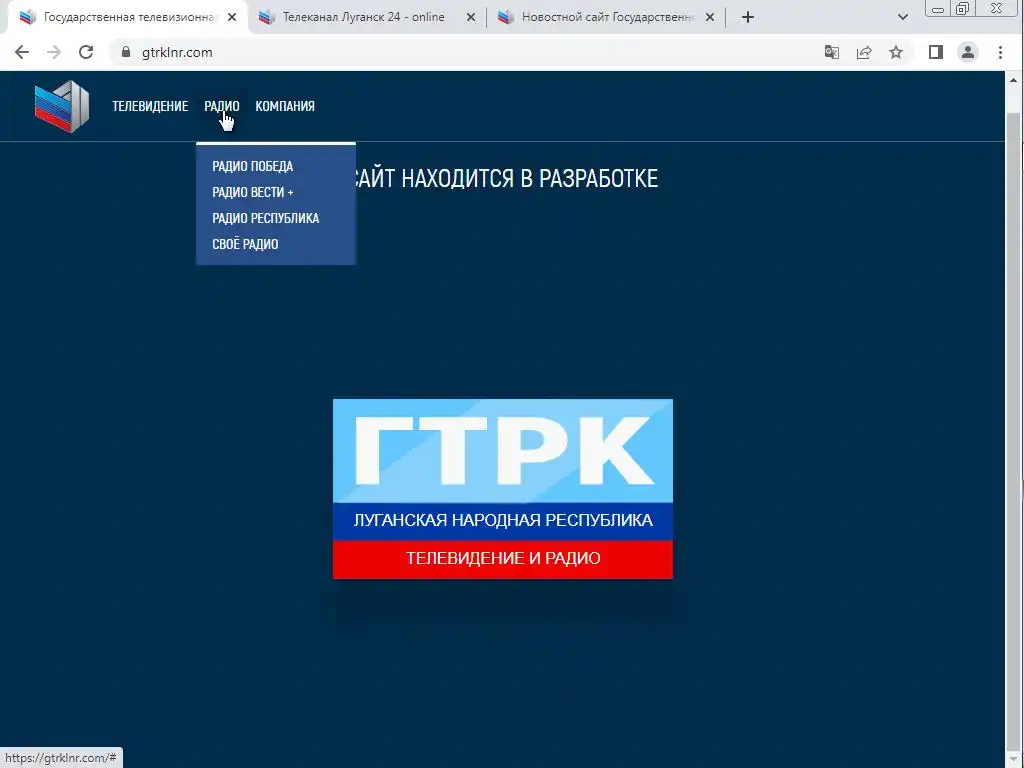The height and width of the screenshot is (768, 1024).
Task: Close the Телеканал Луганск 24 tab
Action: 471,17
